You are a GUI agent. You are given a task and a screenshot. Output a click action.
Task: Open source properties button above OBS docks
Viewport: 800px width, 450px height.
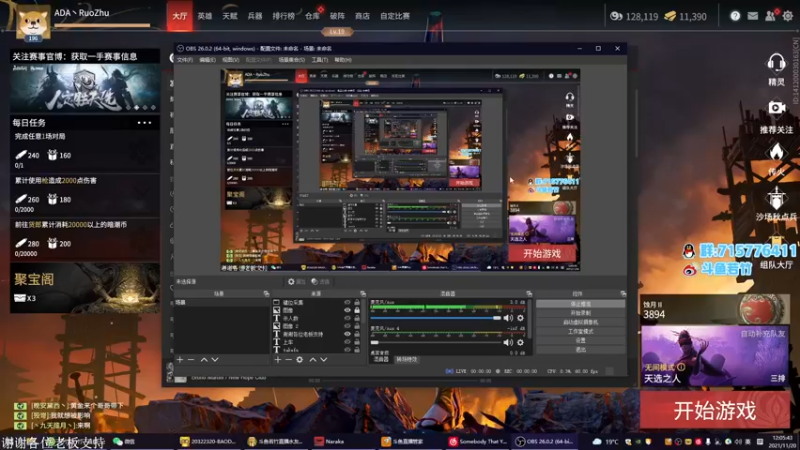click(296, 282)
